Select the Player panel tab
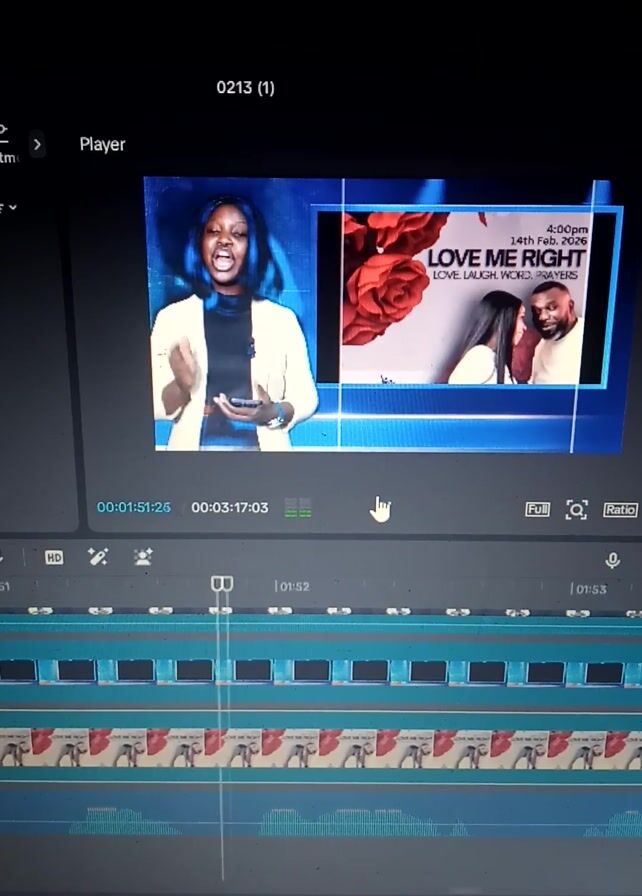The height and width of the screenshot is (896, 642). point(102,144)
